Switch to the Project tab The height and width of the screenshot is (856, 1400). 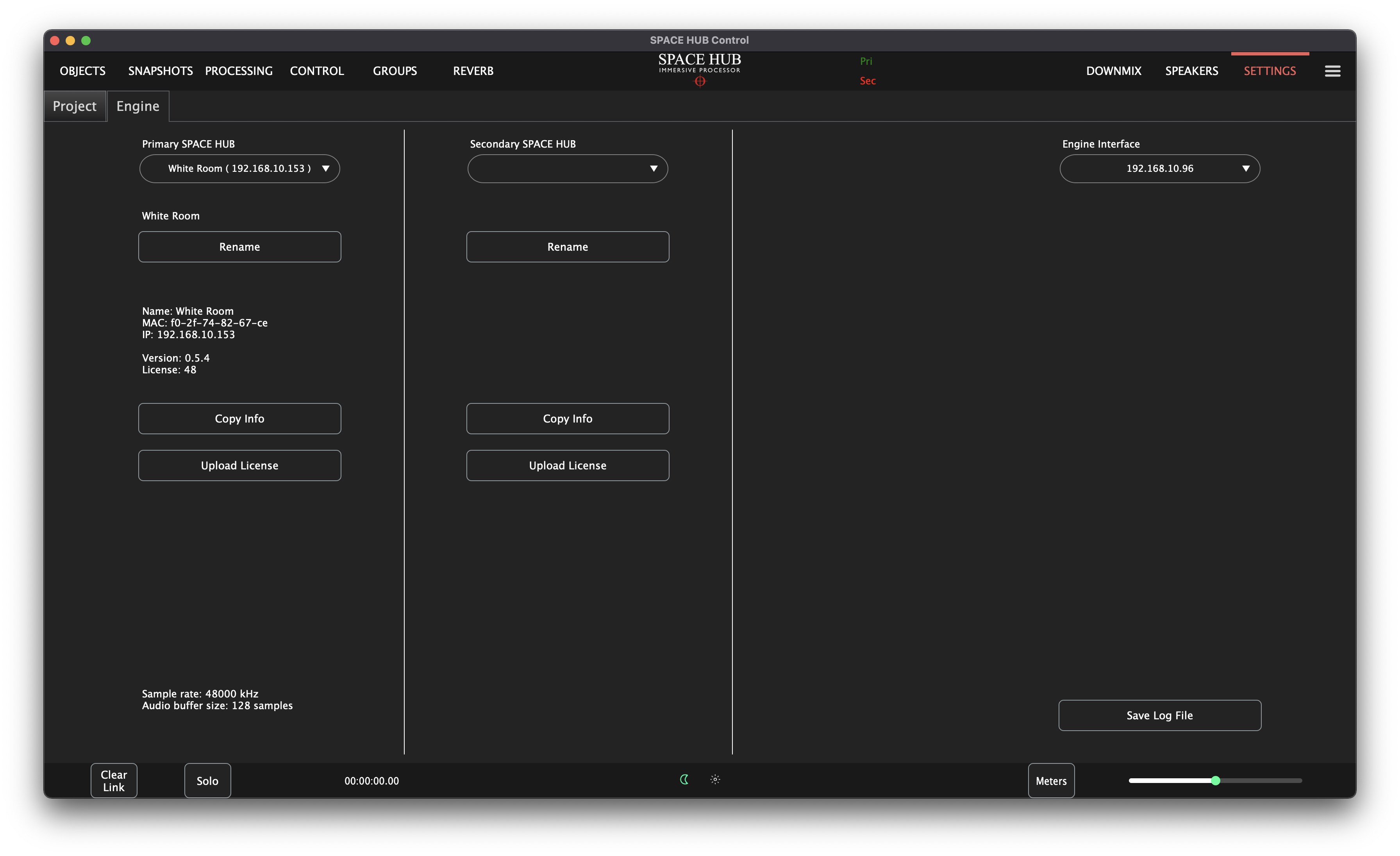click(x=75, y=106)
